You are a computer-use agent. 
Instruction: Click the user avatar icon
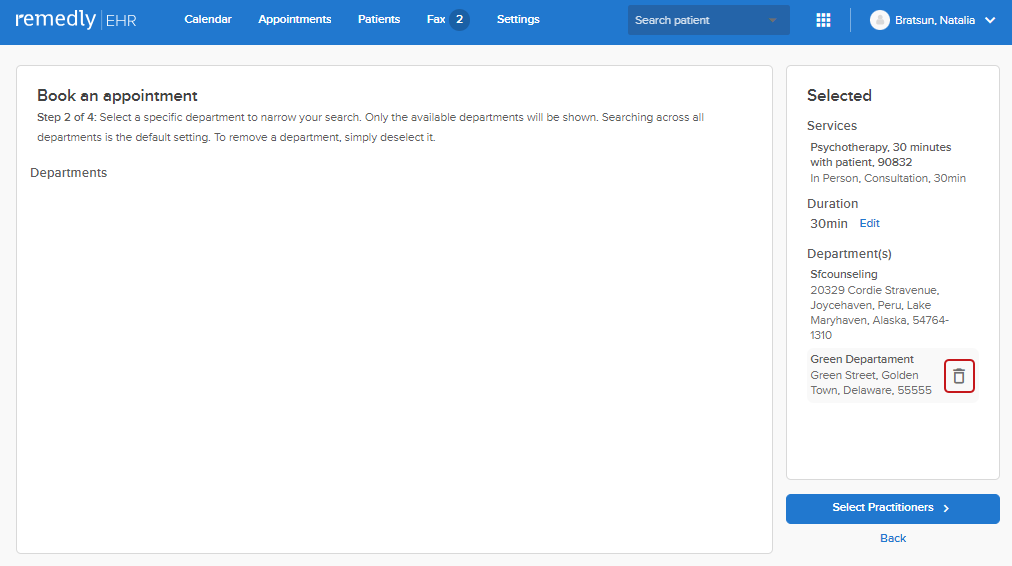point(879,20)
